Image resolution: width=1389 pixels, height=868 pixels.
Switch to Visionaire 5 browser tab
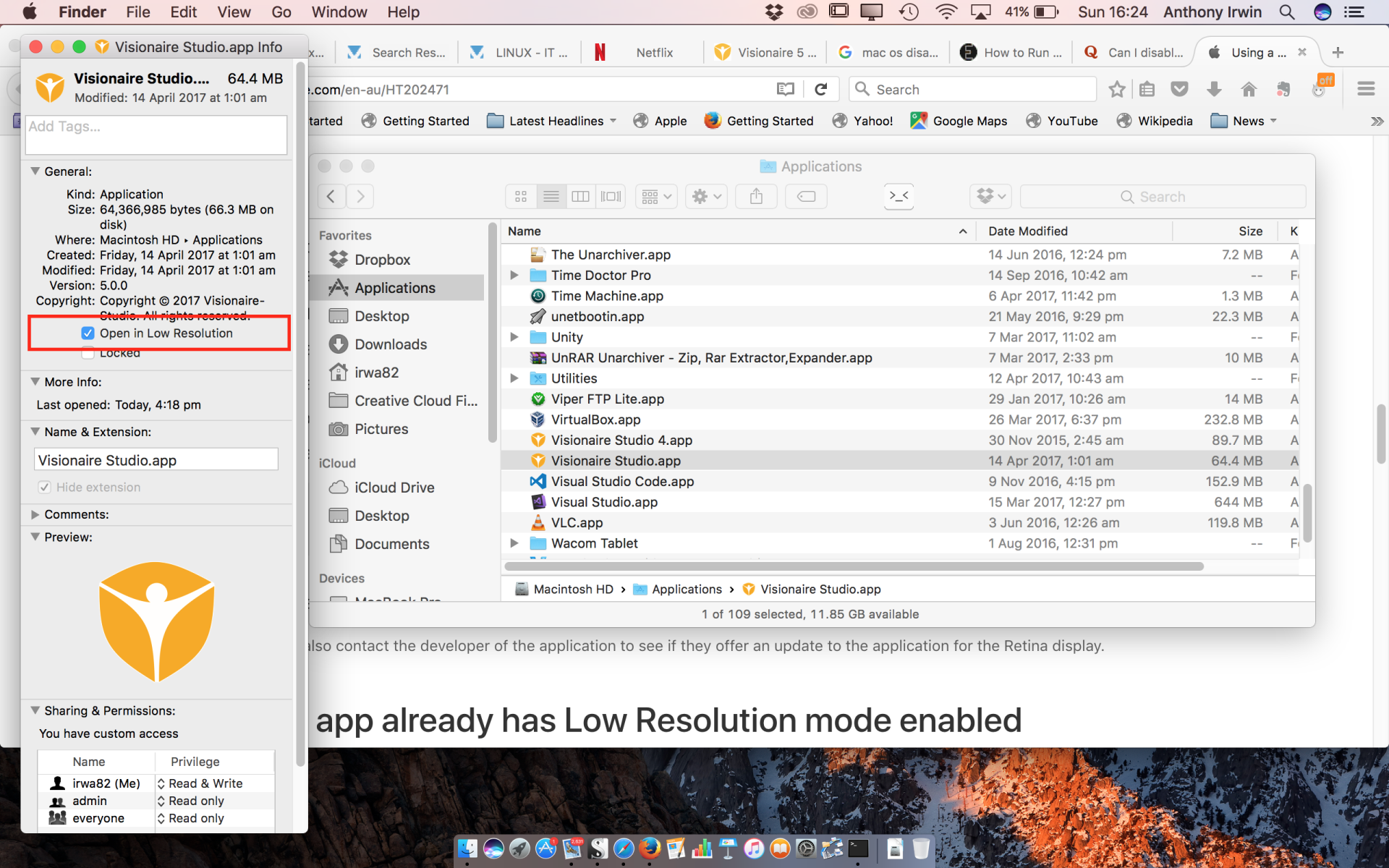[765, 53]
